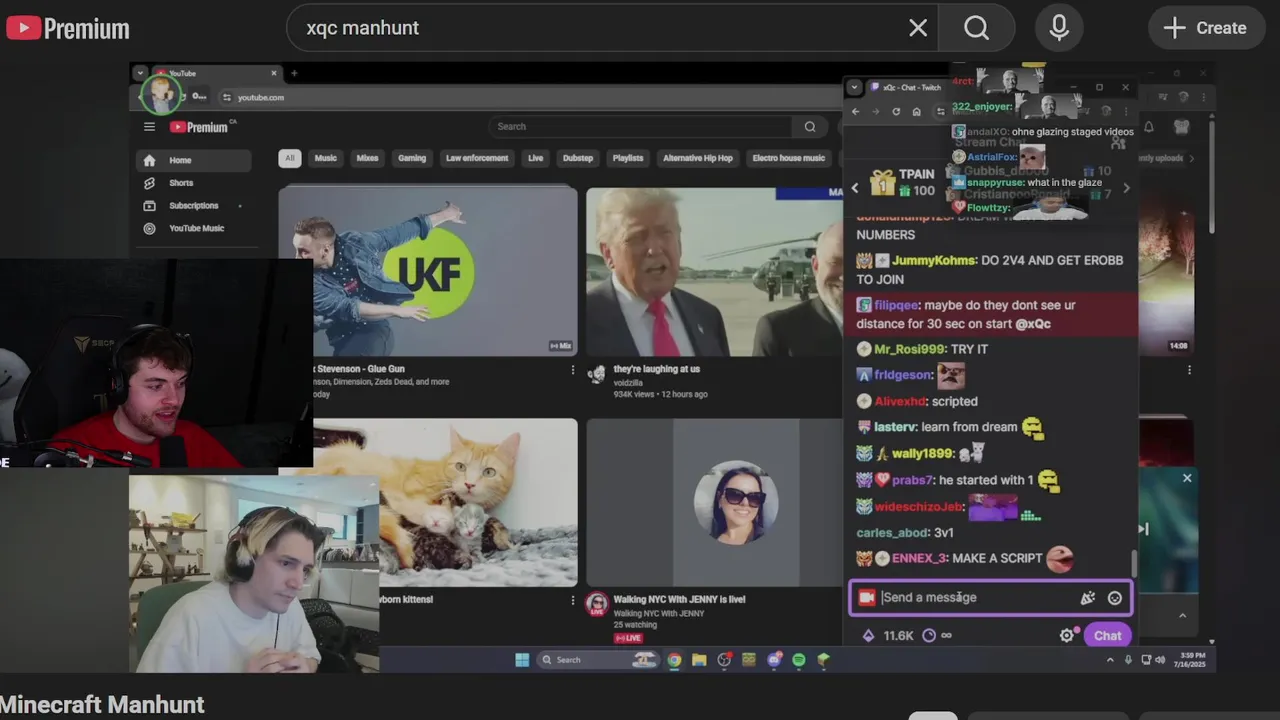Select the 'Dubstep' filter chip
Screen dimensions: 1280x720
tap(578, 158)
